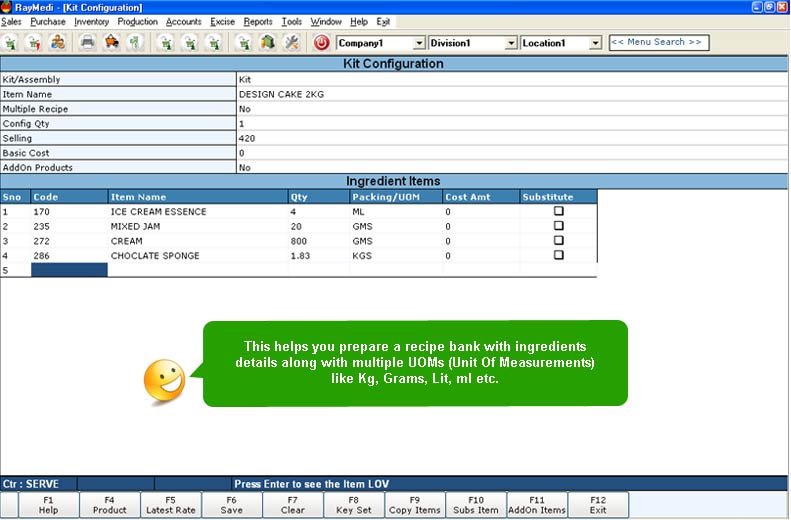Screen dimensions: 791x520
Task: Click the cart icon with red marker
Action: pos(34,42)
